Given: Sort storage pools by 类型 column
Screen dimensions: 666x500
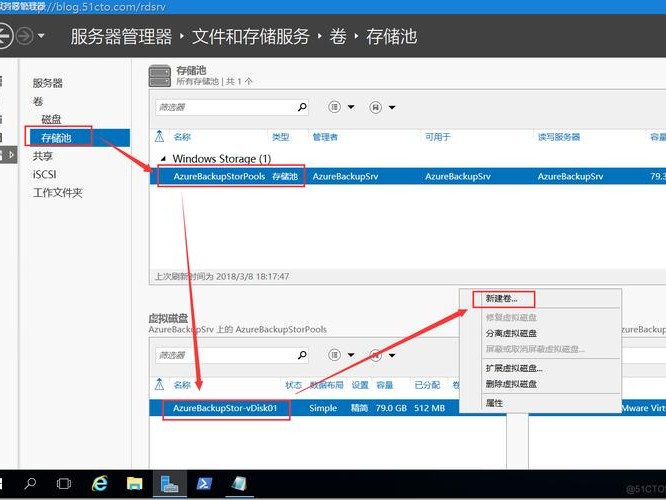Looking at the screenshot, I should coord(281,137).
